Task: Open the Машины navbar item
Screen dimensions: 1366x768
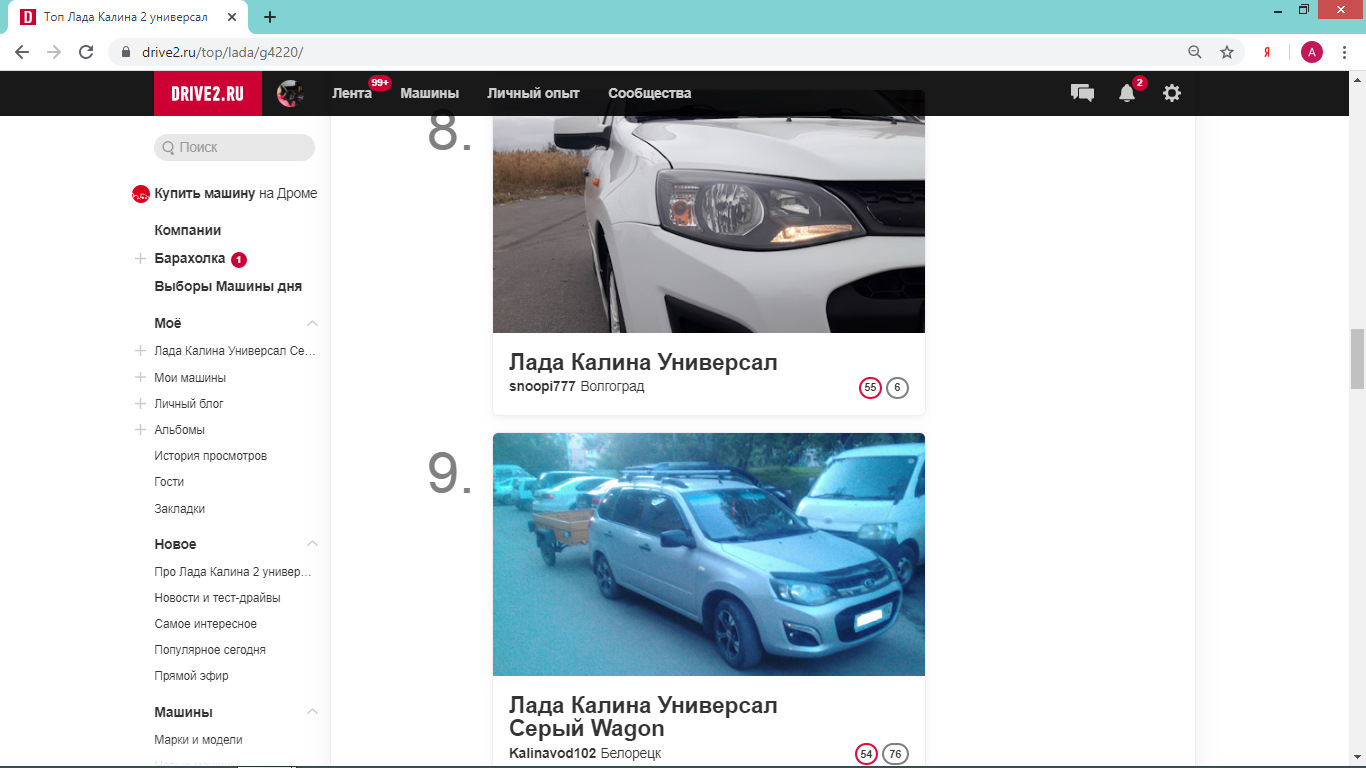Action: (x=430, y=93)
